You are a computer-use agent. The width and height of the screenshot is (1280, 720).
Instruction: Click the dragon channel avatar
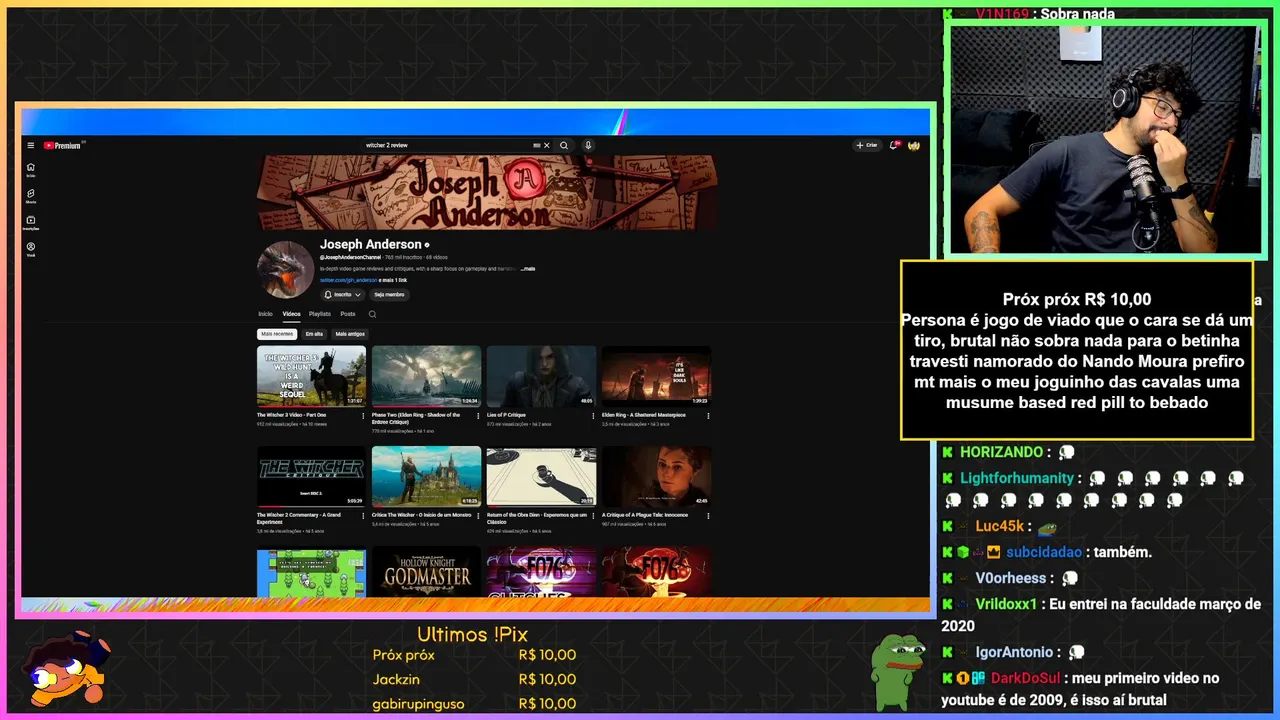click(x=286, y=270)
